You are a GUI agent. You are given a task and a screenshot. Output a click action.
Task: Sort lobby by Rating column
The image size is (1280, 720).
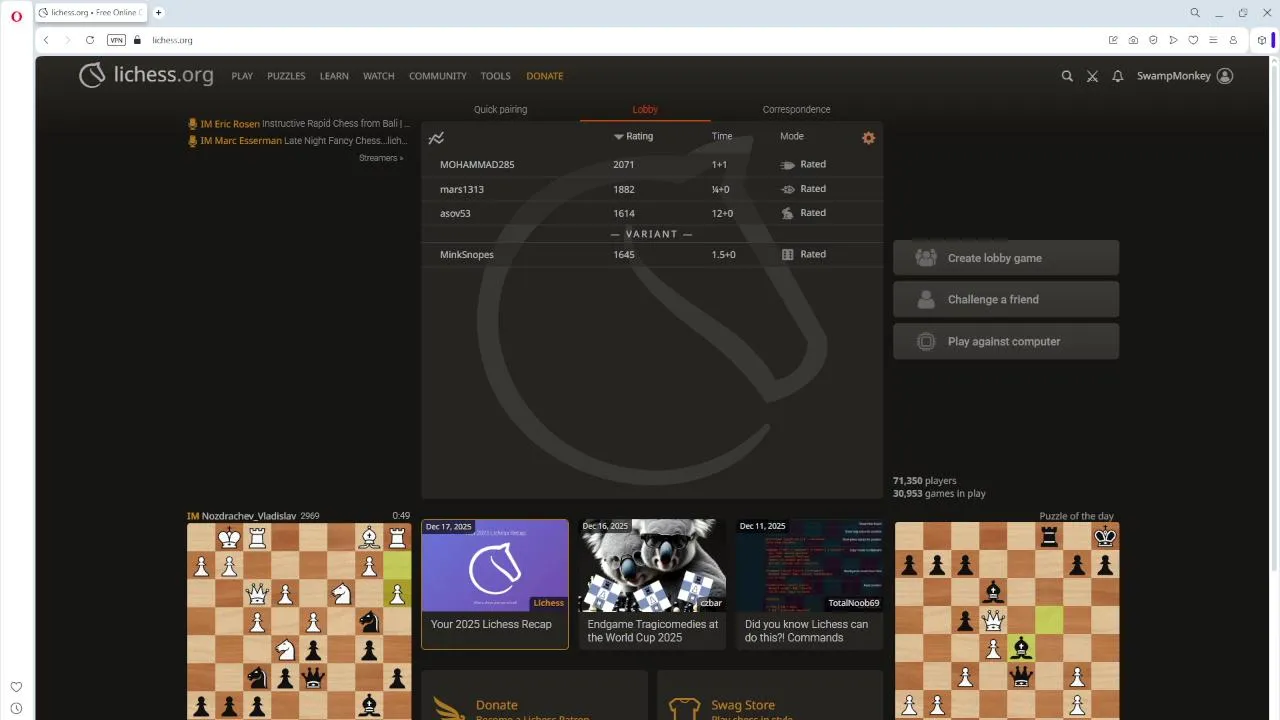(x=633, y=136)
